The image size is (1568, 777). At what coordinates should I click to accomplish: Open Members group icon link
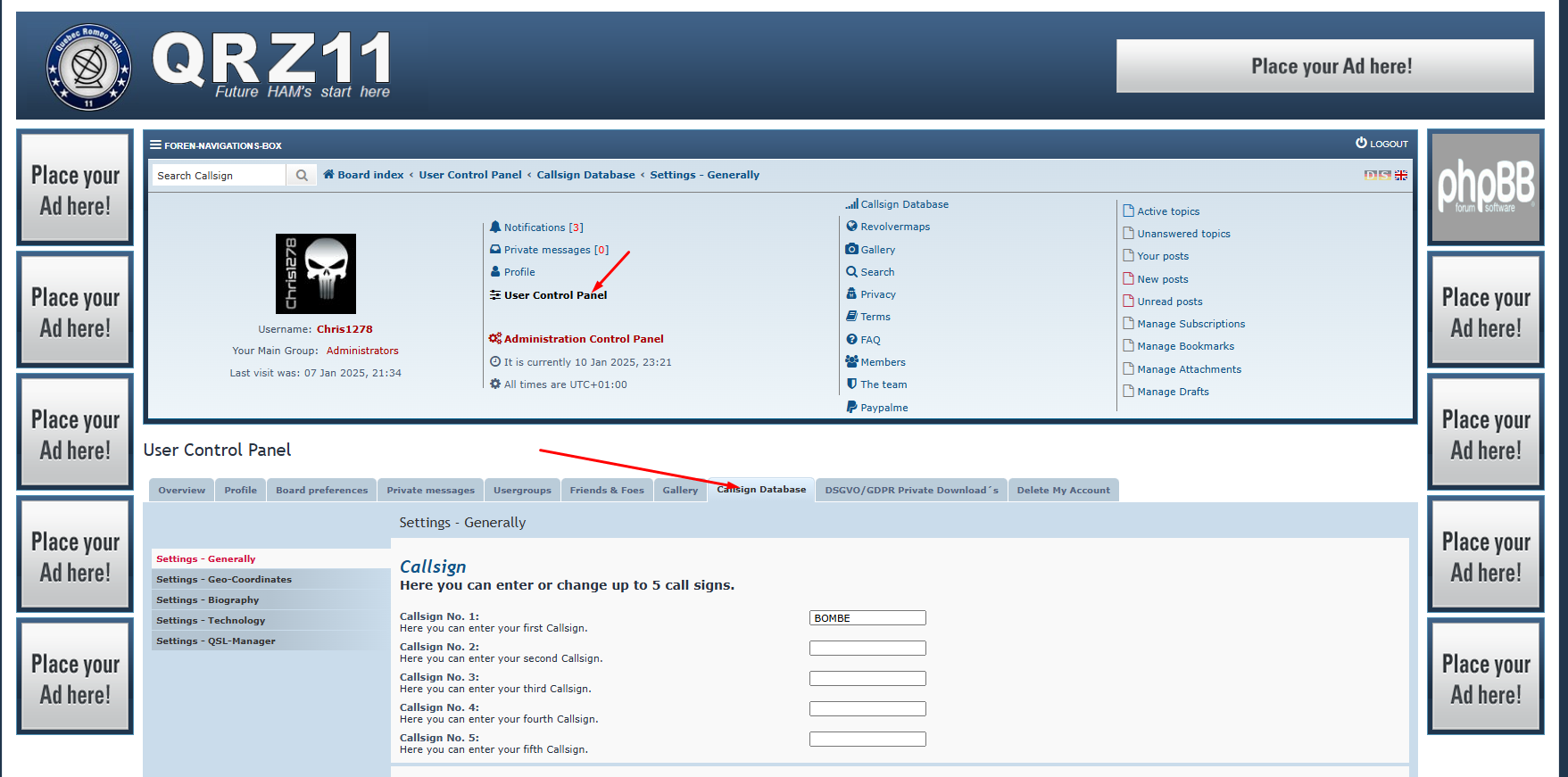tap(851, 362)
